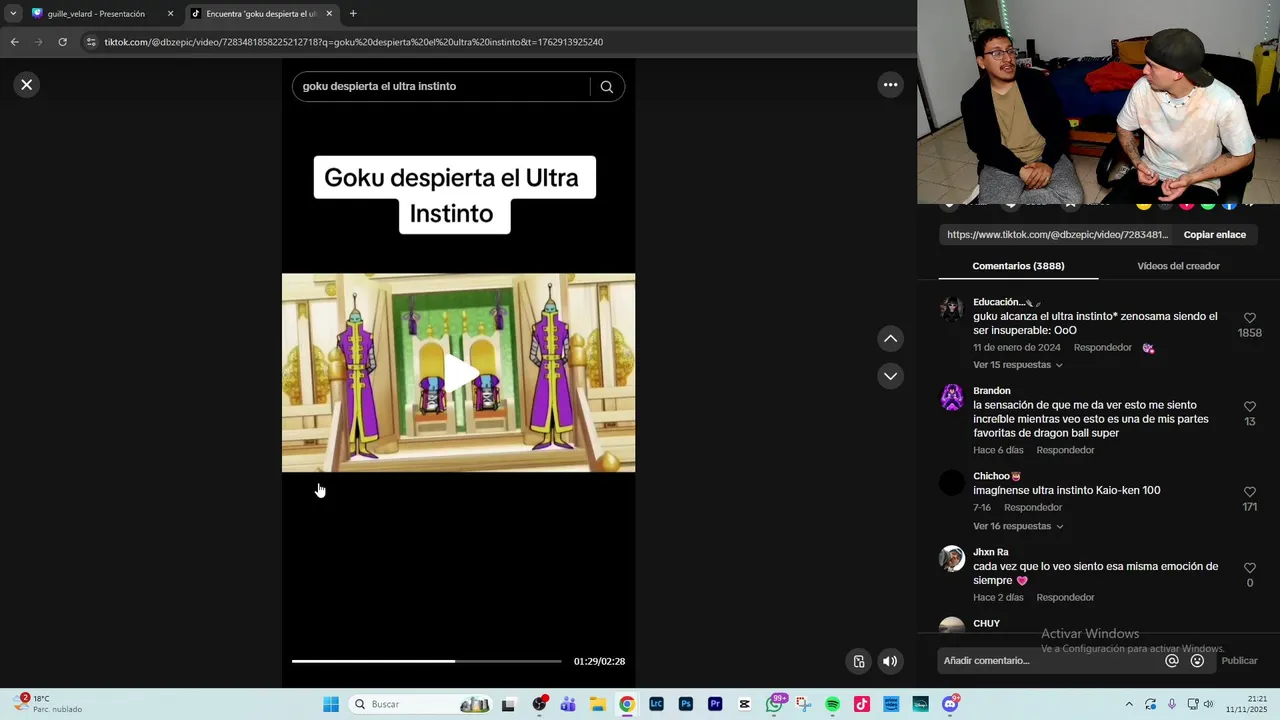Click the microphone icon in system tray
The height and width of the screenshot is (720, 1280).
(x=1172, y=704)
